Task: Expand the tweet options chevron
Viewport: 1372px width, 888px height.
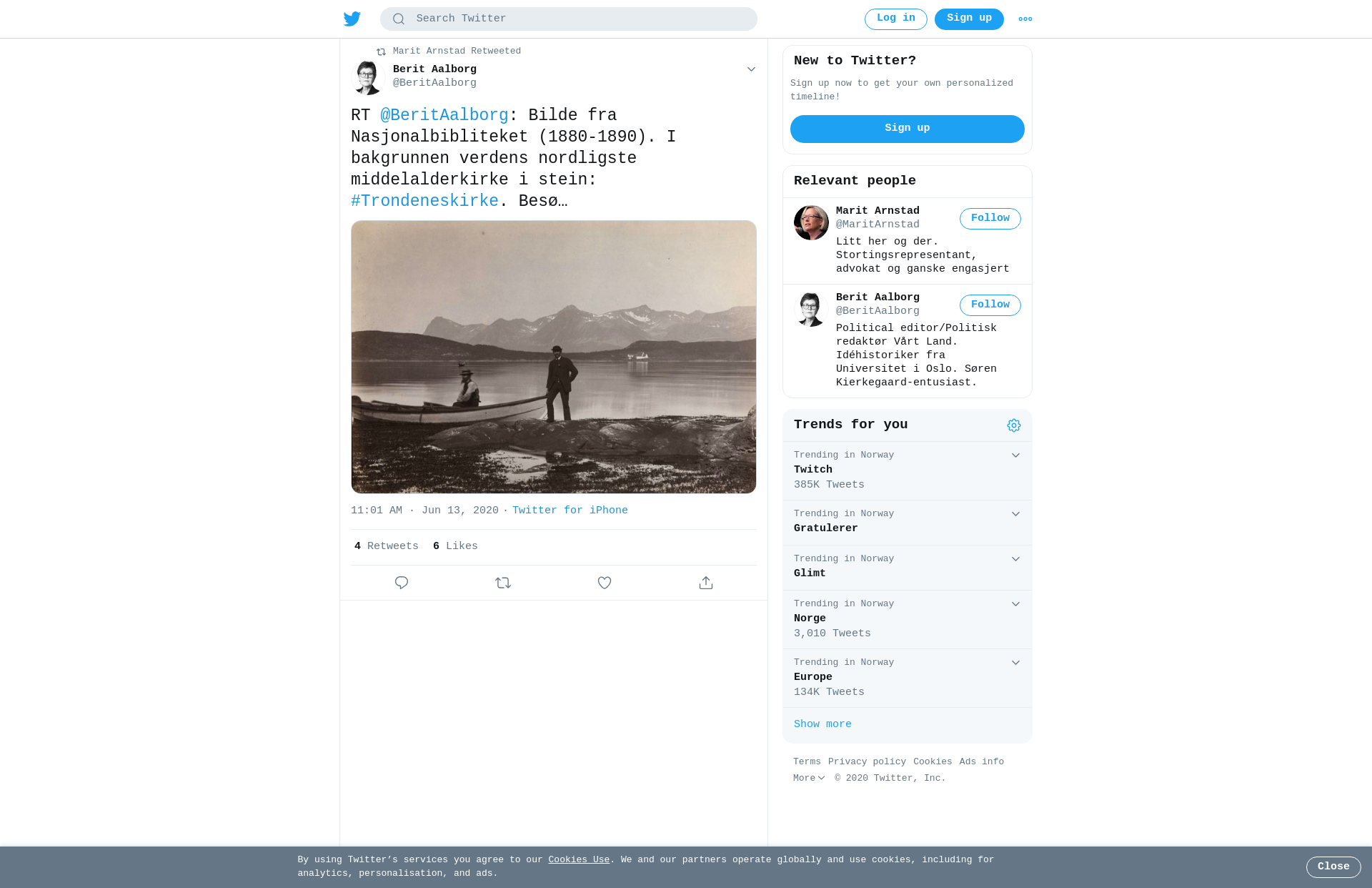Action: 751,69
